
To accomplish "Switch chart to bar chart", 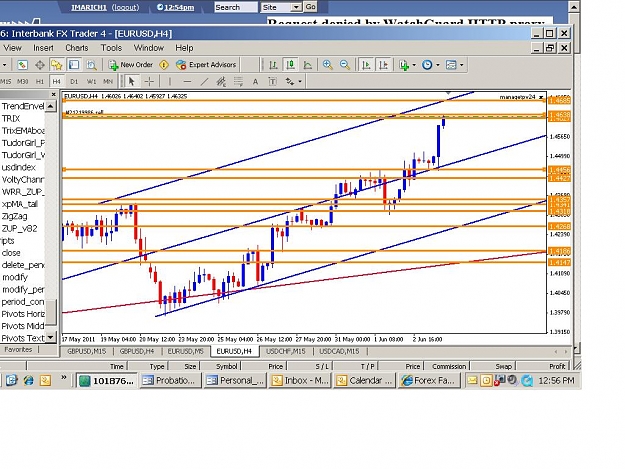I will coord(273,65).
